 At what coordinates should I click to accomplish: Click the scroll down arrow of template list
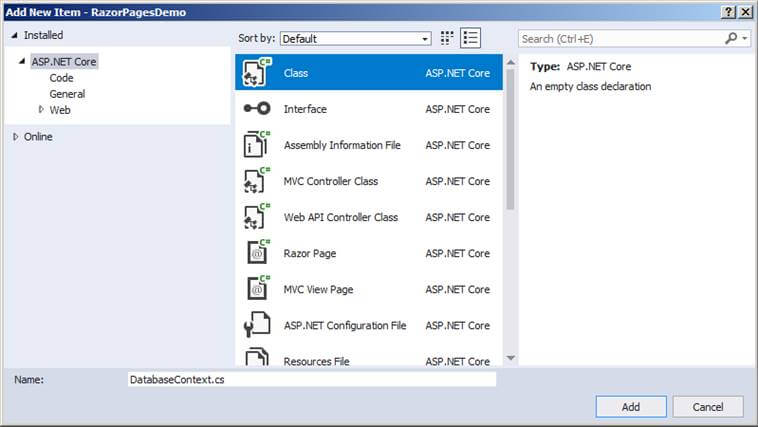pyautogui.click(x=510, y=358)
